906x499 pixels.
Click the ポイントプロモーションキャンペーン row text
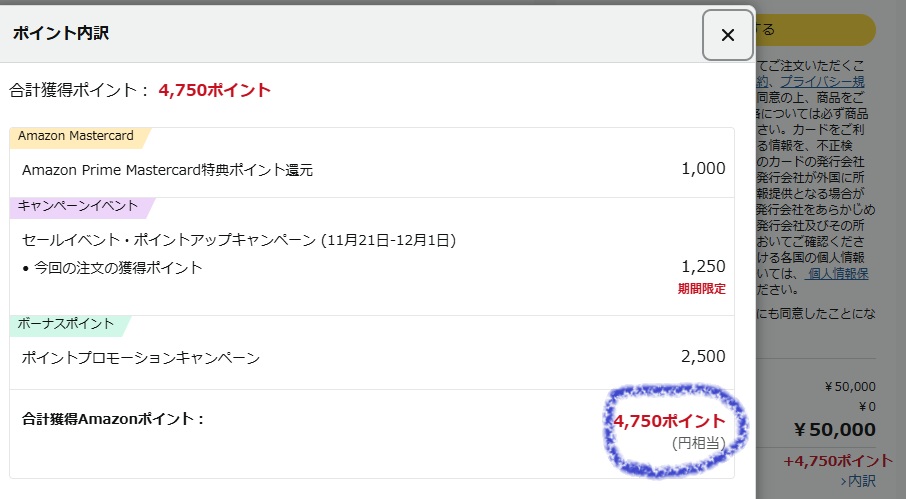pos(141,358)
